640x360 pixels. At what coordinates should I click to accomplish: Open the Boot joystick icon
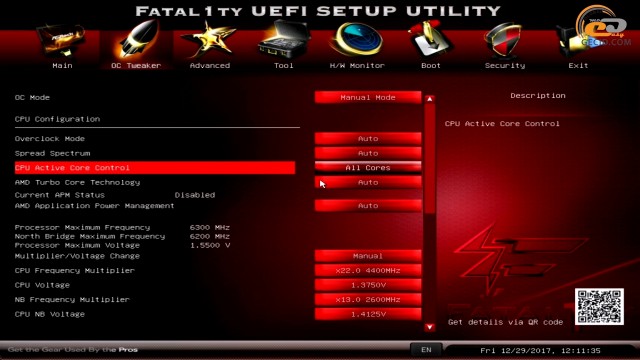pyautogui.click(x=431, y=40)
